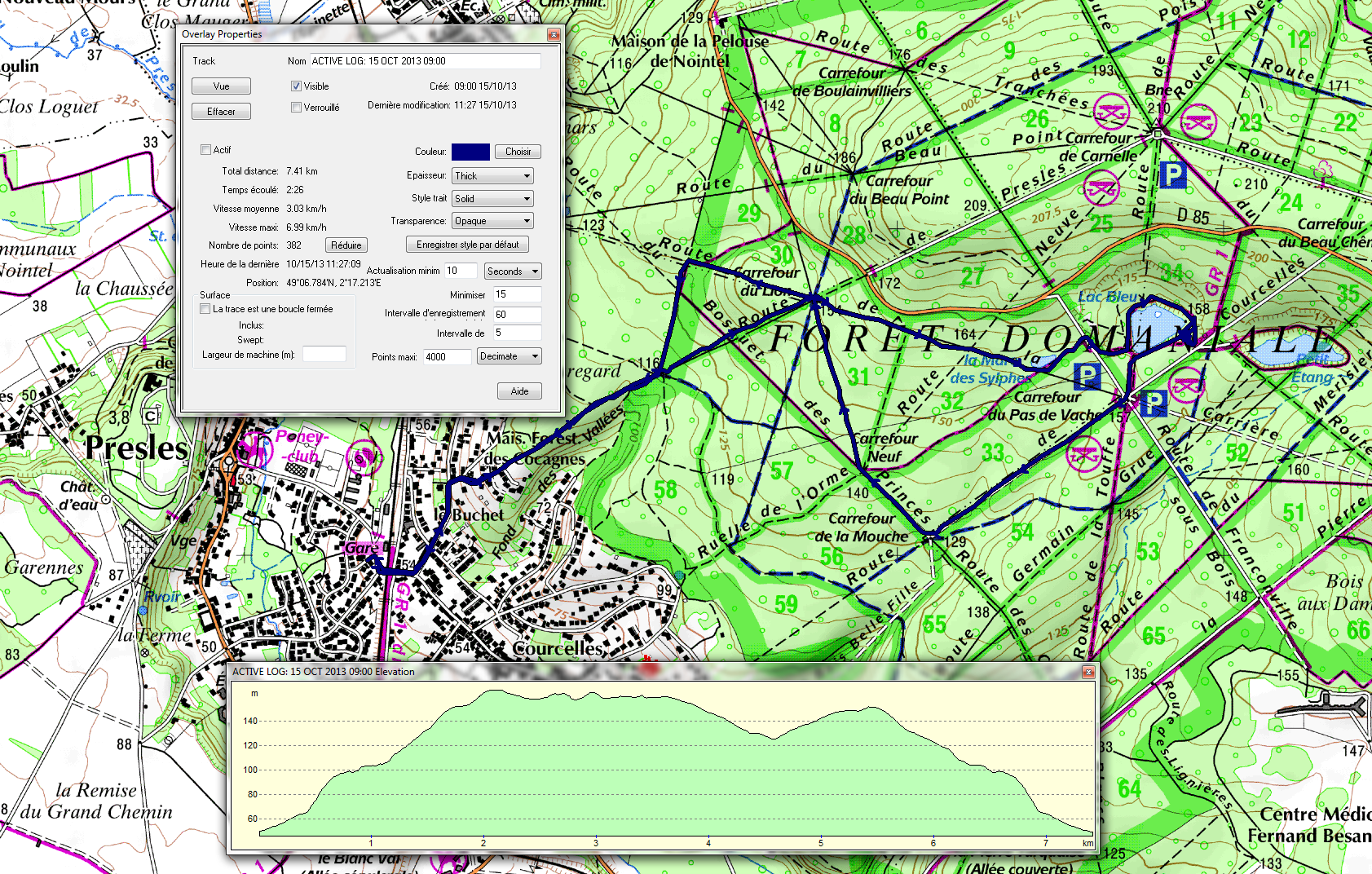Click the picnic area icon near plot 25

point(1101,189)
